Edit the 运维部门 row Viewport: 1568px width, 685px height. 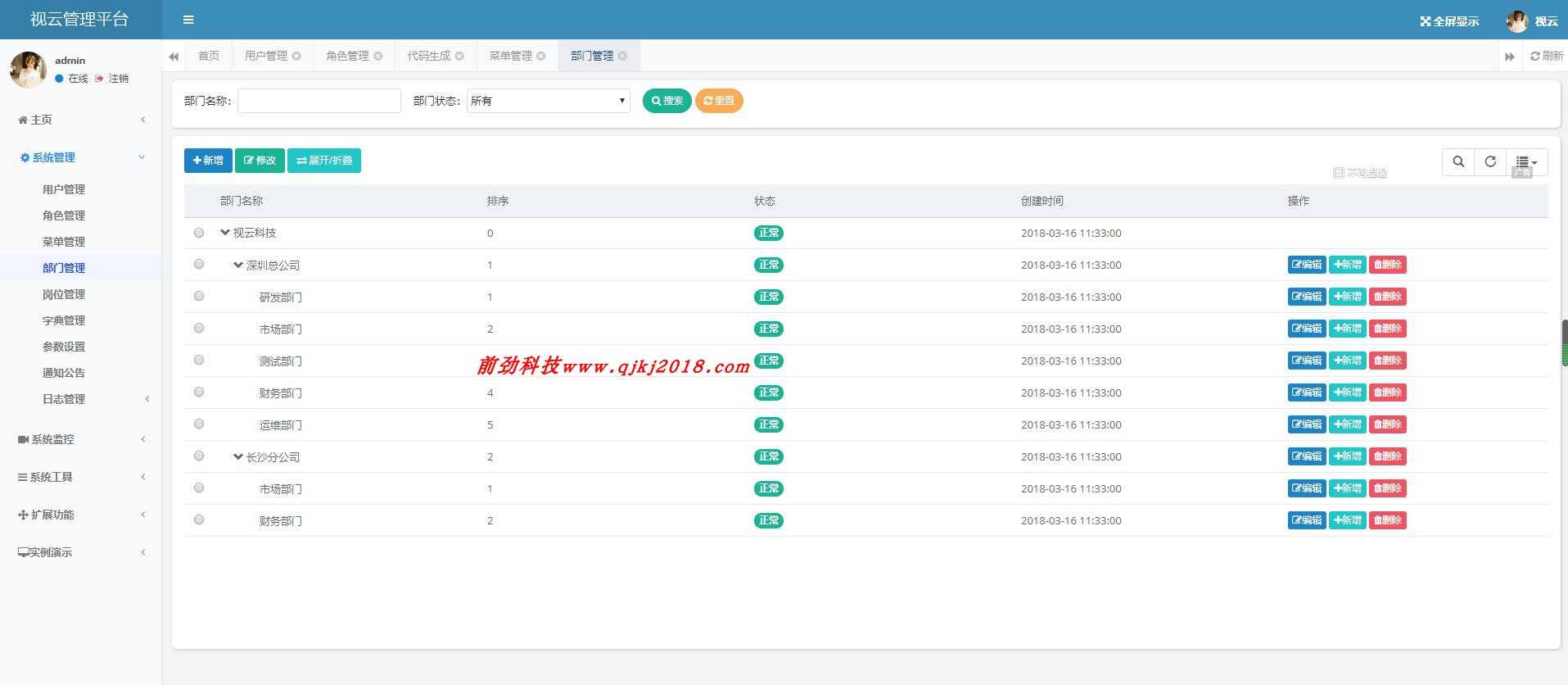pyautogui.click(x=1307, y=424)
